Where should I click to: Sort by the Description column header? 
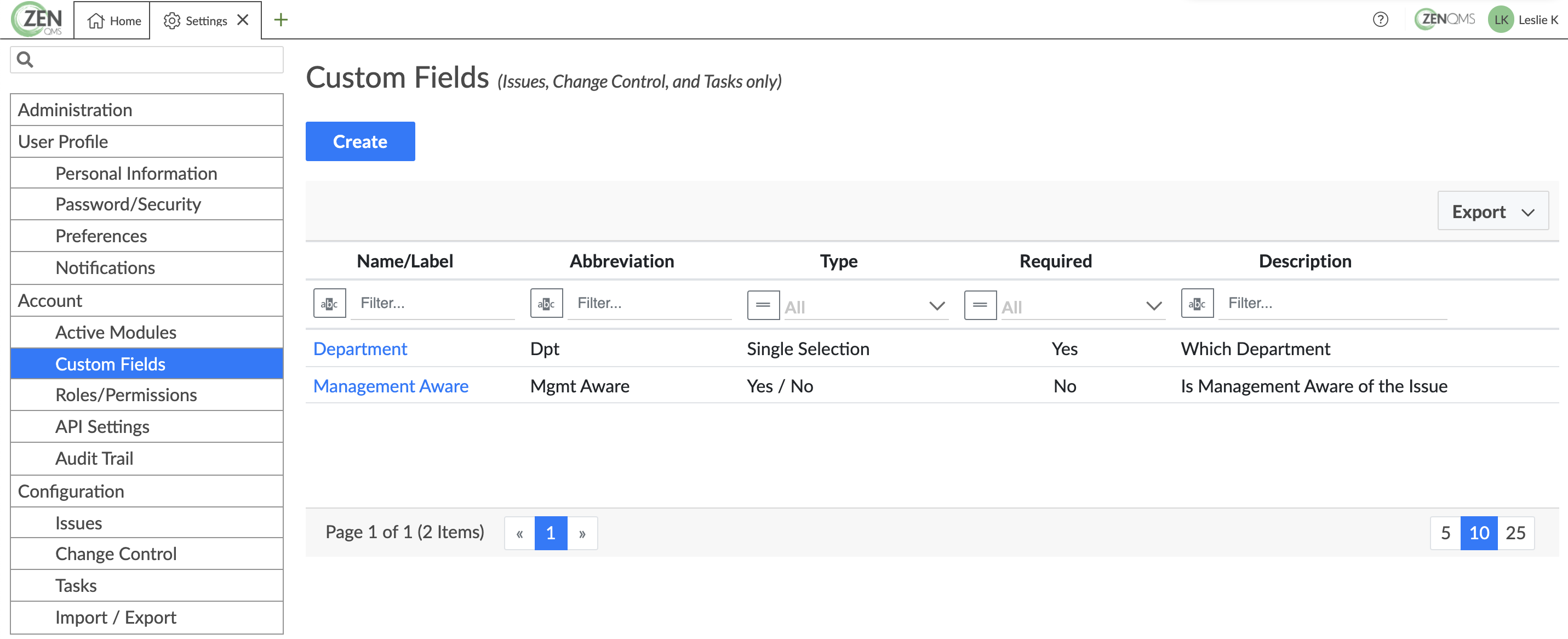click(x=1304, y=261)
